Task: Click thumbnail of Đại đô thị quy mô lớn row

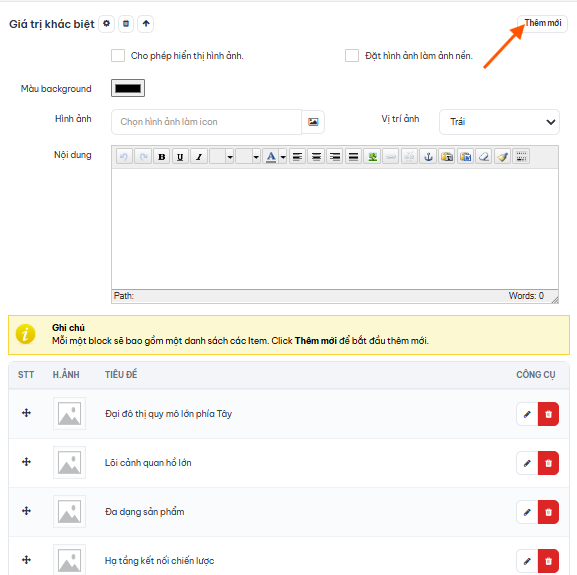Action: [x=69, y=413]
